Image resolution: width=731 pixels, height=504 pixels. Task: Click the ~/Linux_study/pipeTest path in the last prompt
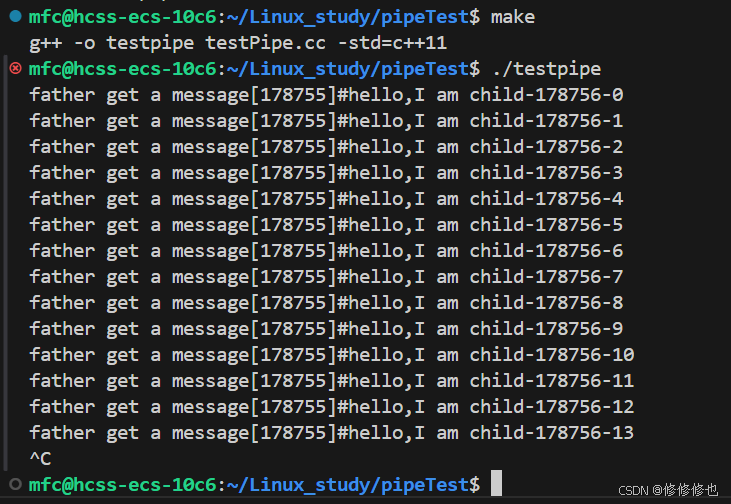click(348, 485)
